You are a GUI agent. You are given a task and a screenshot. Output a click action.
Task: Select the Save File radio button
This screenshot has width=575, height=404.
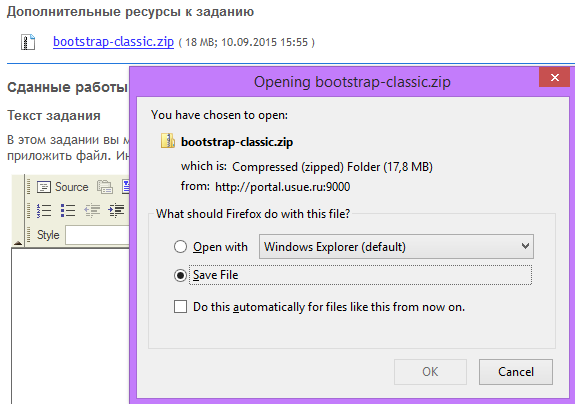[180, 275]
